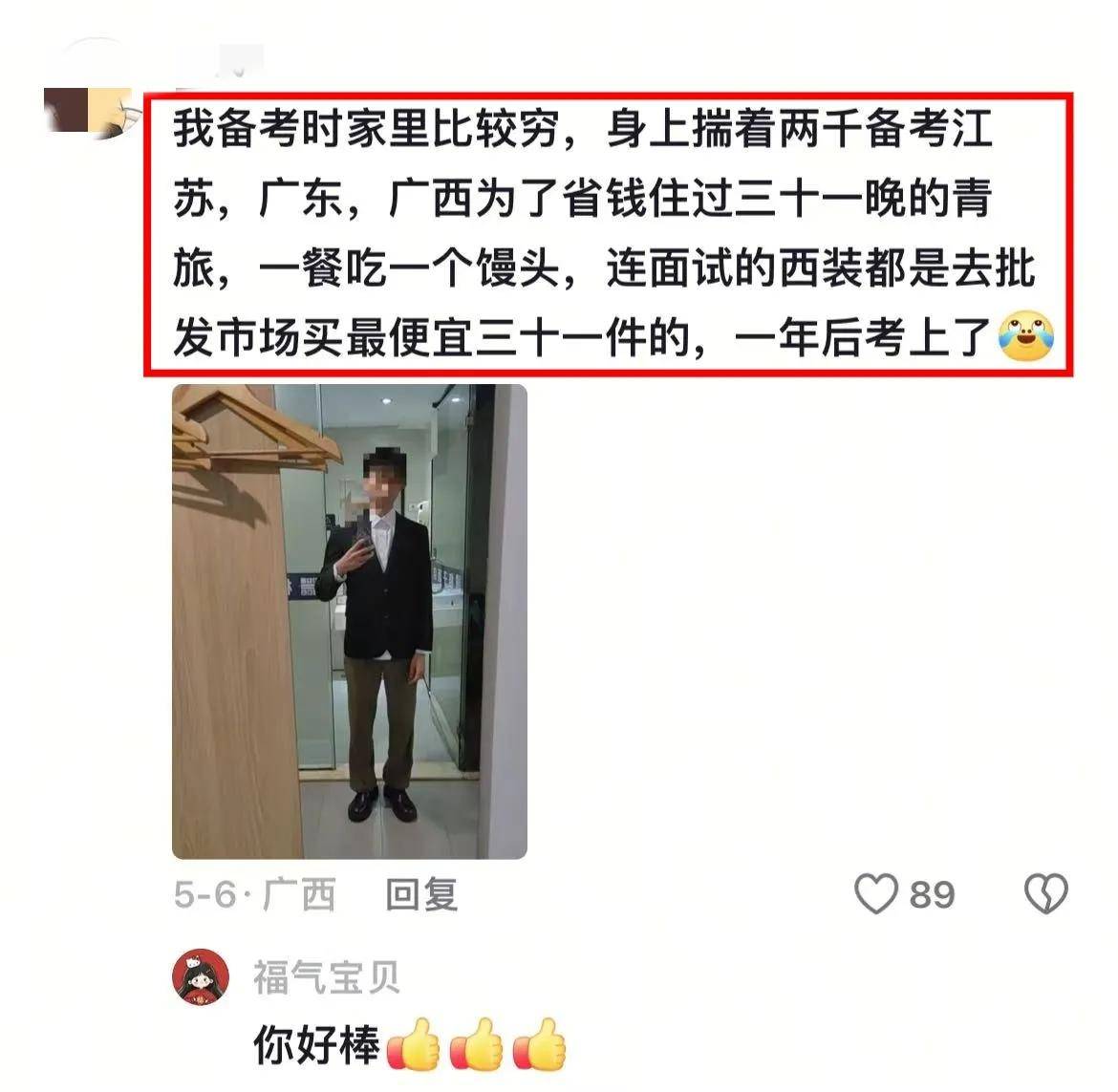Open the attached mirror selfie photo
The image size is (1118, 1092).
[350, 622]
